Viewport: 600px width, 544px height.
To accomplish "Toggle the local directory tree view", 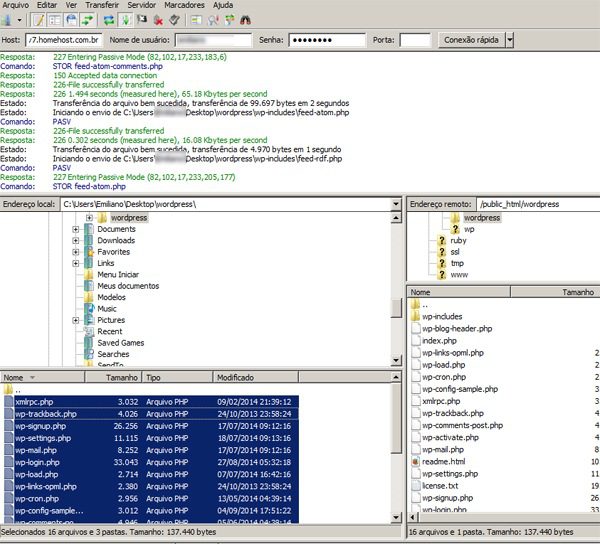I will coord(55,20).
